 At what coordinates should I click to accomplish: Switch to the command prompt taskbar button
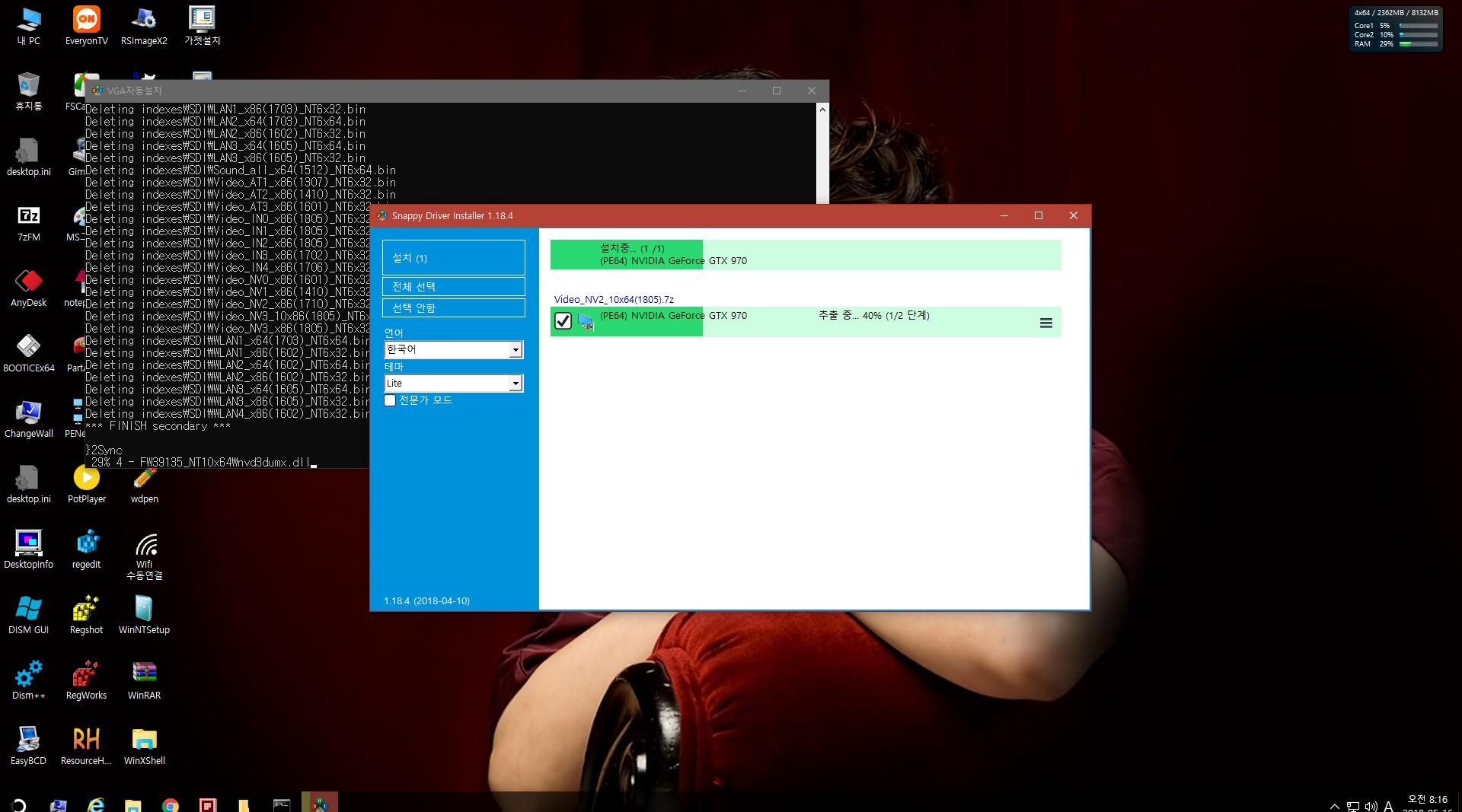283,804
